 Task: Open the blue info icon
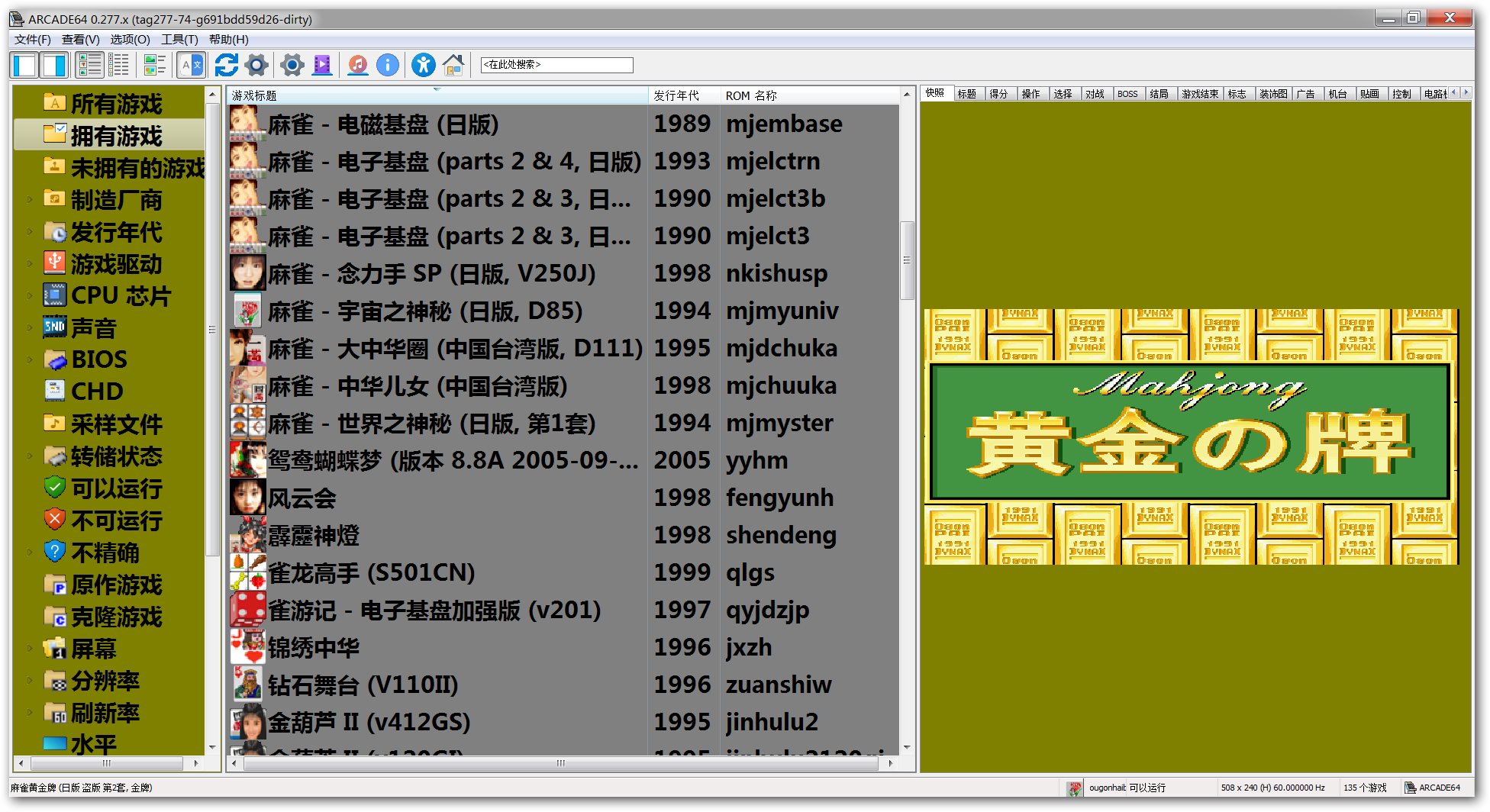[x=388, y=66]
